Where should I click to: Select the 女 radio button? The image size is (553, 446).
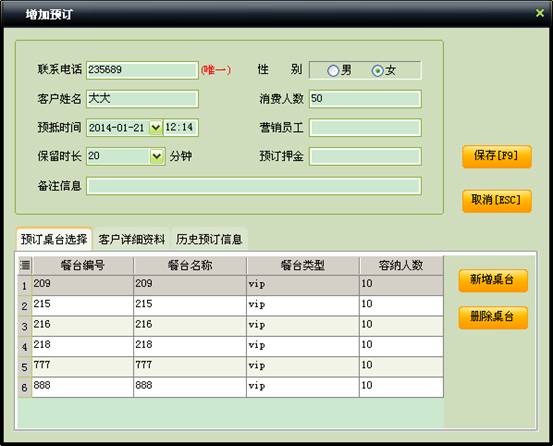(377, 71)
